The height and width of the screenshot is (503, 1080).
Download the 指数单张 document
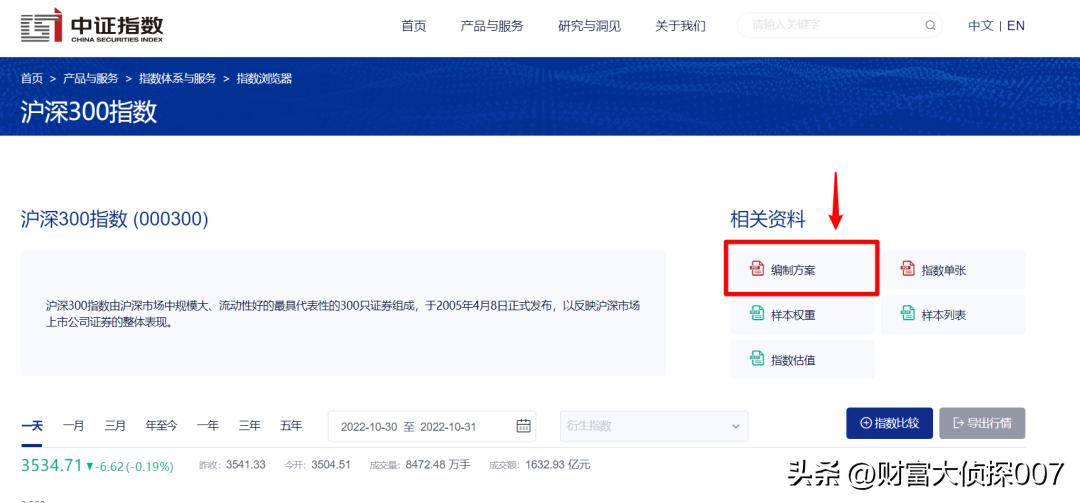pyautogui.click(x=953, y=269)
